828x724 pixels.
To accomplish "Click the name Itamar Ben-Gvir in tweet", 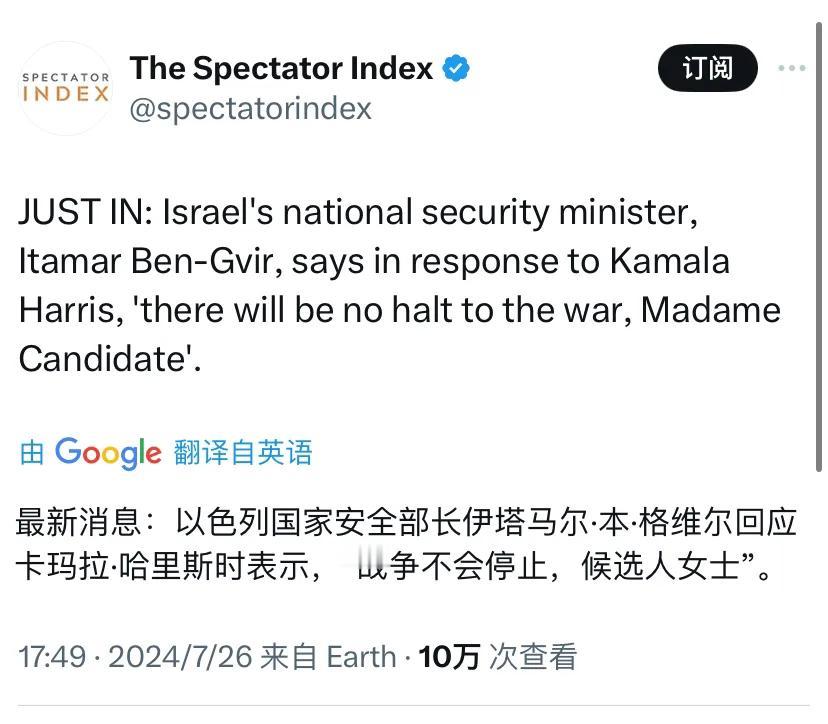I will [169, 261].
